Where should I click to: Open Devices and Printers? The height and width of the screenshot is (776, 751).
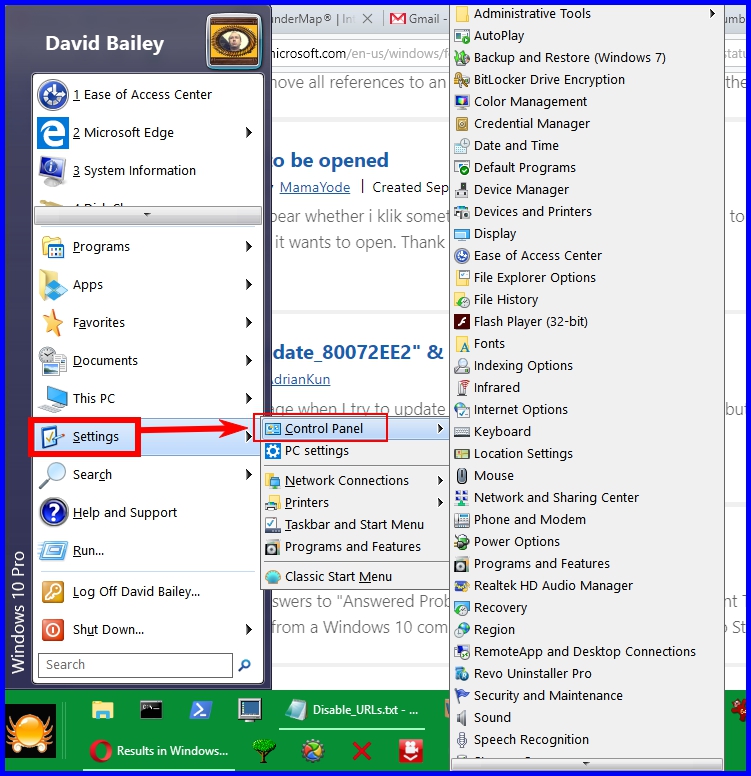587,212
